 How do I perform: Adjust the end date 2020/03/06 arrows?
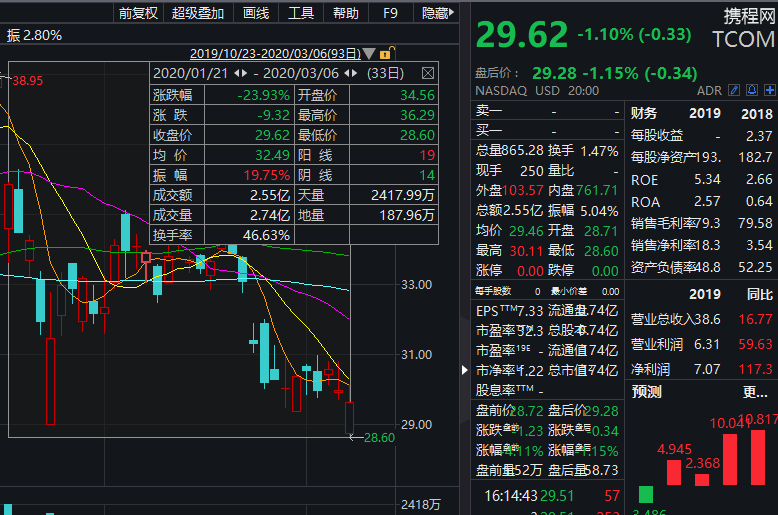coord(349,73)
